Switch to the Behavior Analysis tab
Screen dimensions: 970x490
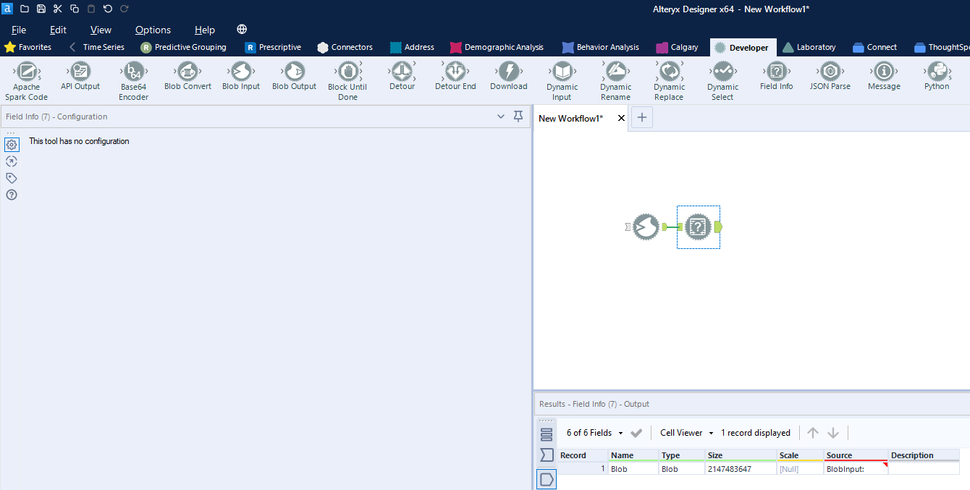600,47
